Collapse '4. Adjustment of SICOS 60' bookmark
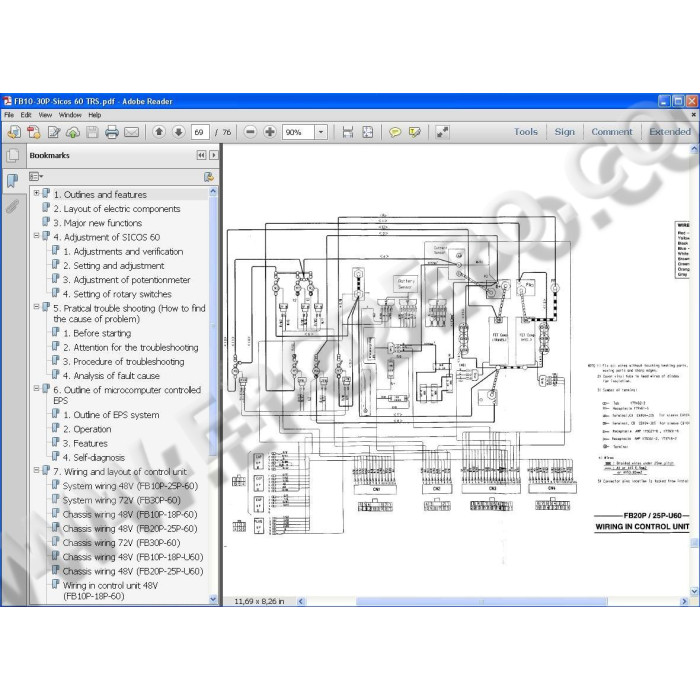This screenshot has width=700, height=700. click(37, 236)
